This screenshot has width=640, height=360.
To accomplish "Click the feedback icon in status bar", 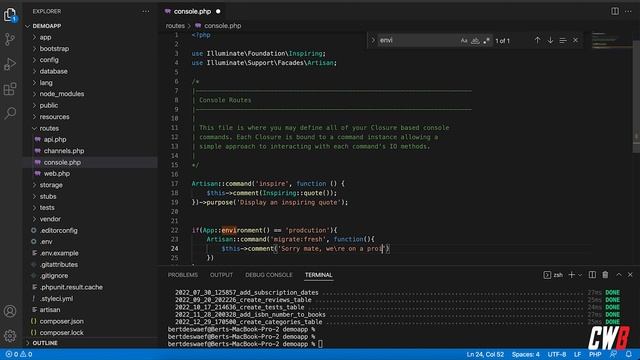I will click(613, 354).
